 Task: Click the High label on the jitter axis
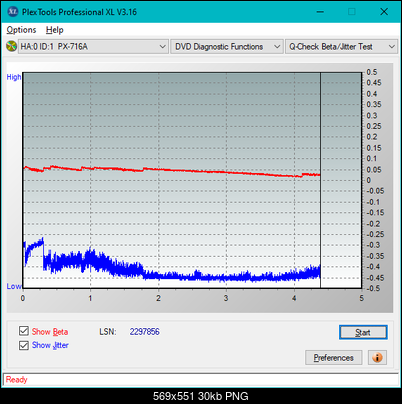point(14,77)
